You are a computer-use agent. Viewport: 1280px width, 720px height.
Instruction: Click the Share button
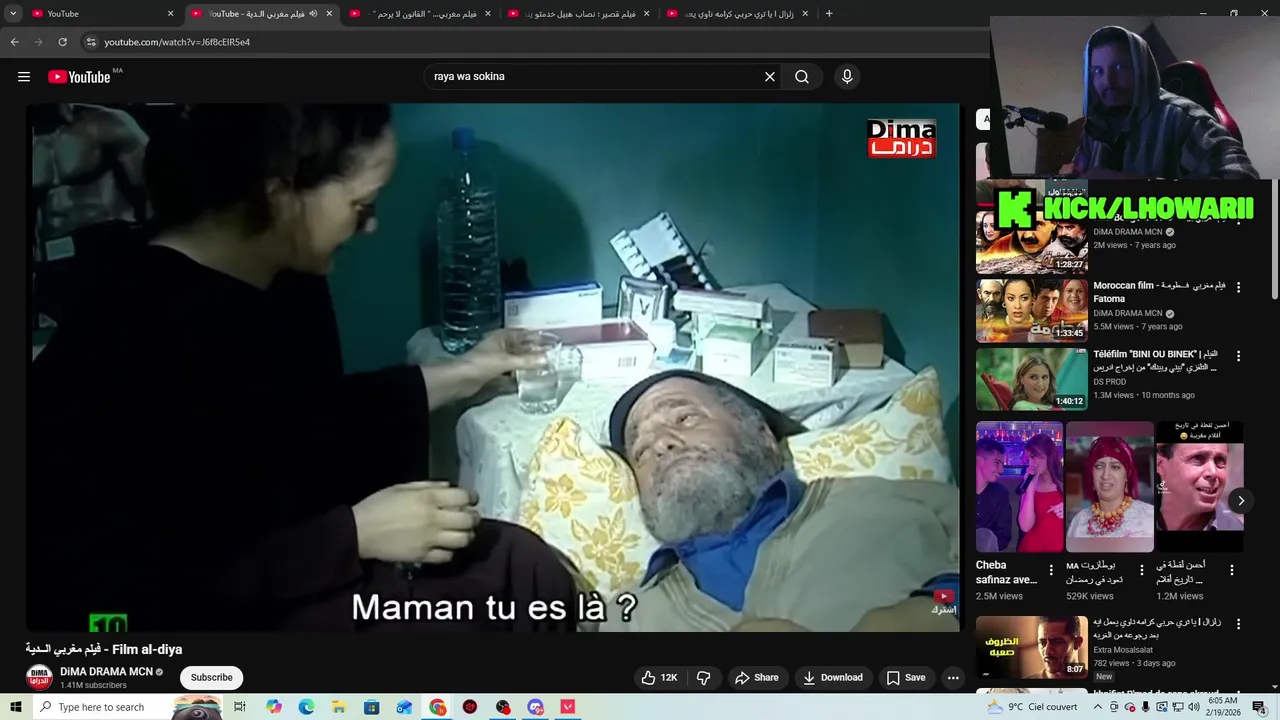tap(756, 678)
